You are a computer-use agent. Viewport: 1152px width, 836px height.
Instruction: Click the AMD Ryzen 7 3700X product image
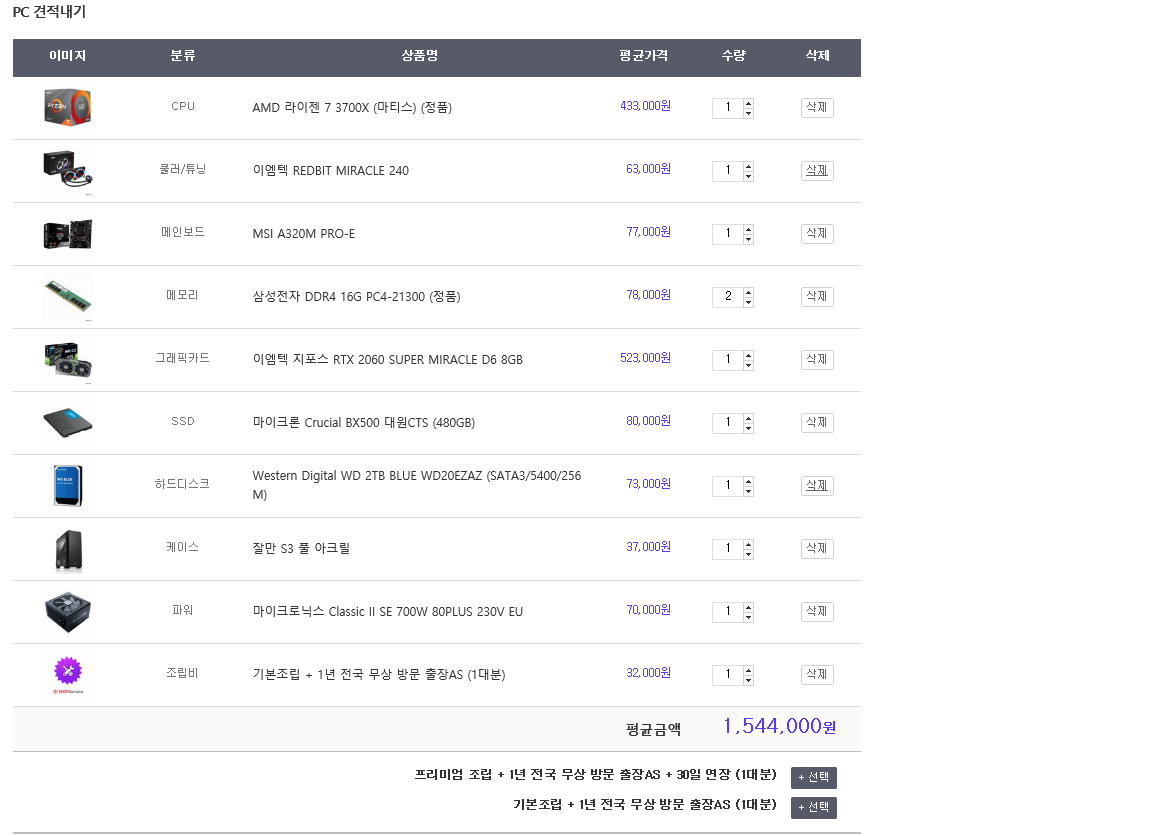[x=68, y=107]
